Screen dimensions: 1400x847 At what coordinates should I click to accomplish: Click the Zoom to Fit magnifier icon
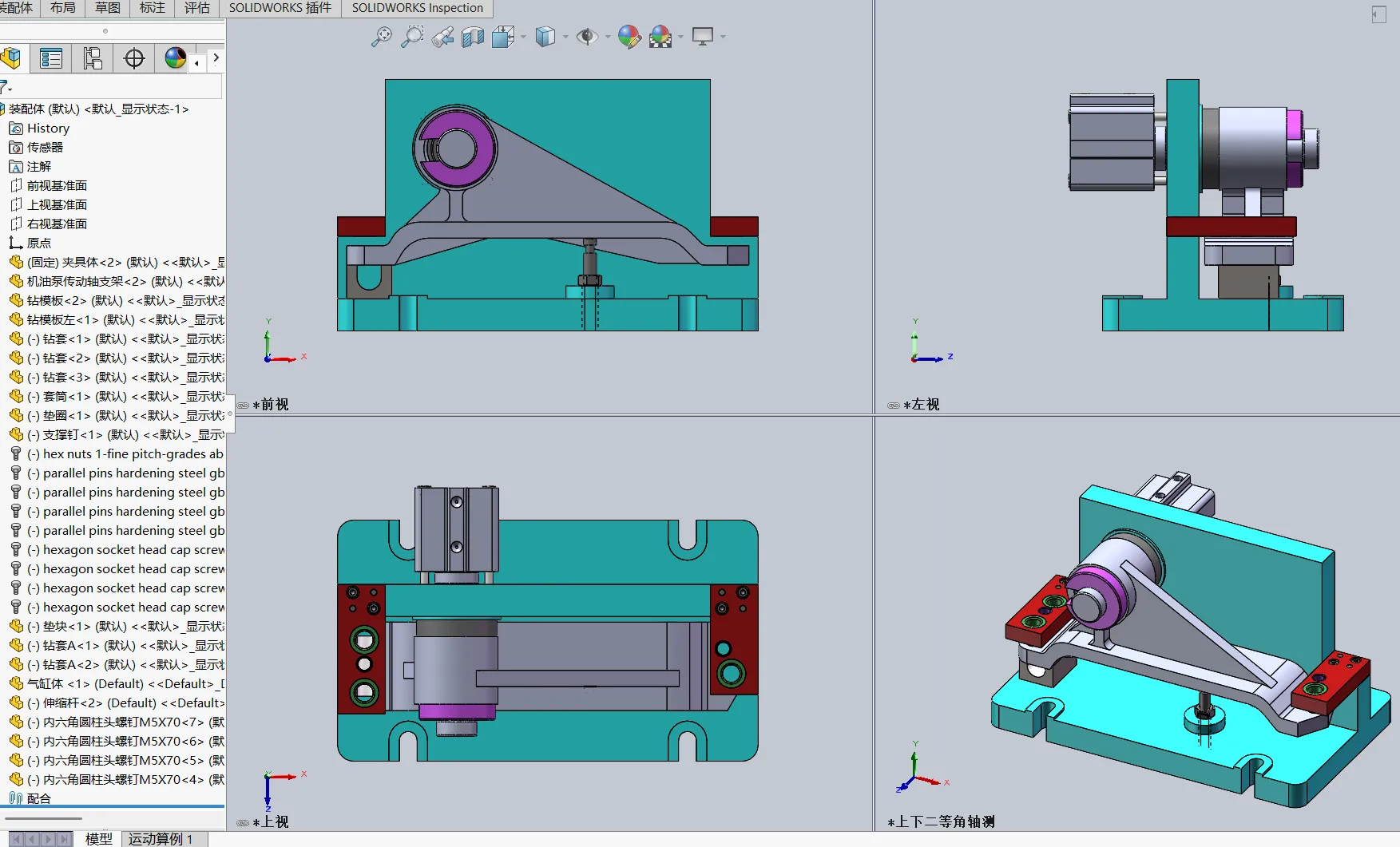(382, 37)
